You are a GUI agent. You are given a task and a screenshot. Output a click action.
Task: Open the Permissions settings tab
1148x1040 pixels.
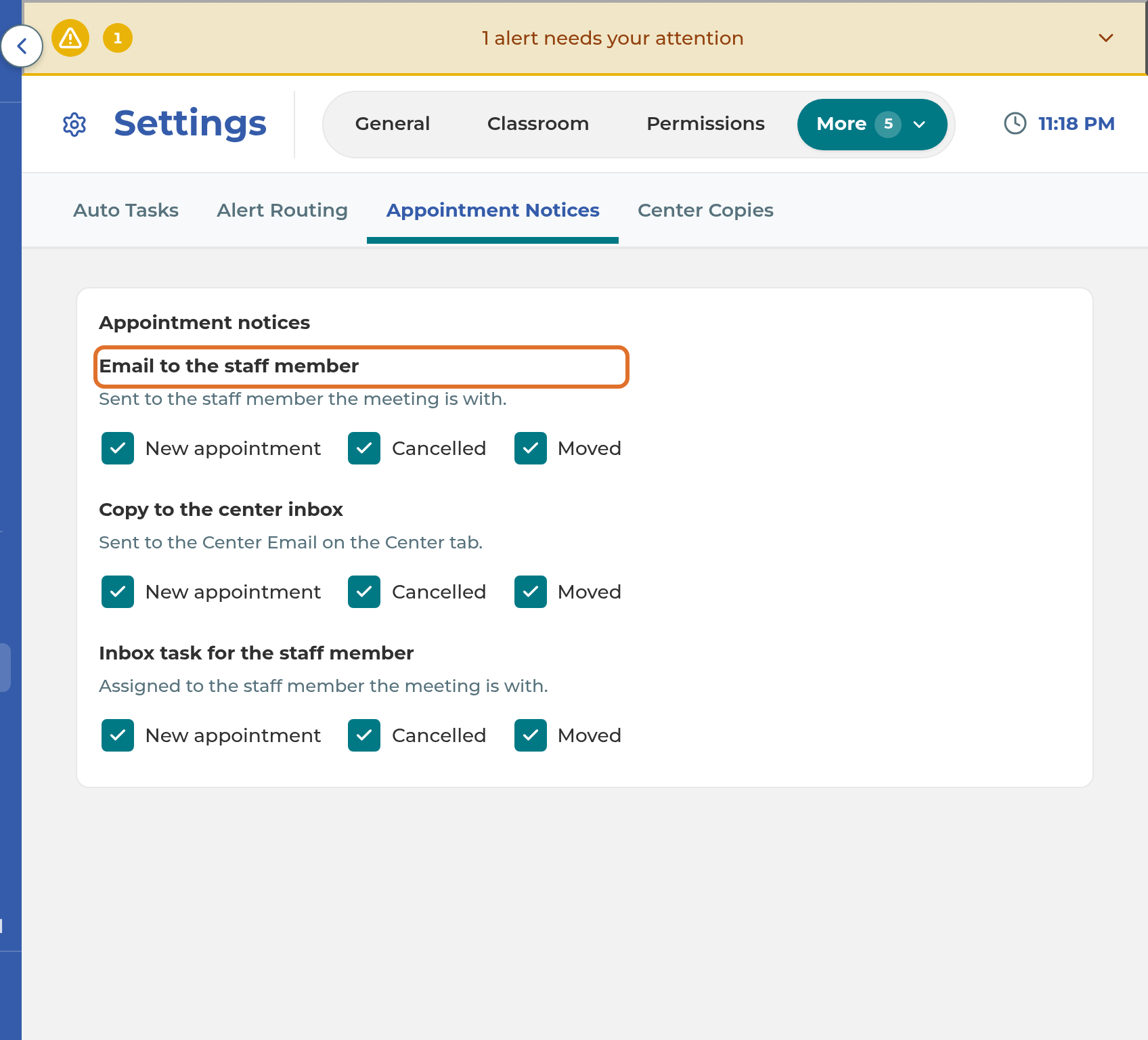click(705, 124)
